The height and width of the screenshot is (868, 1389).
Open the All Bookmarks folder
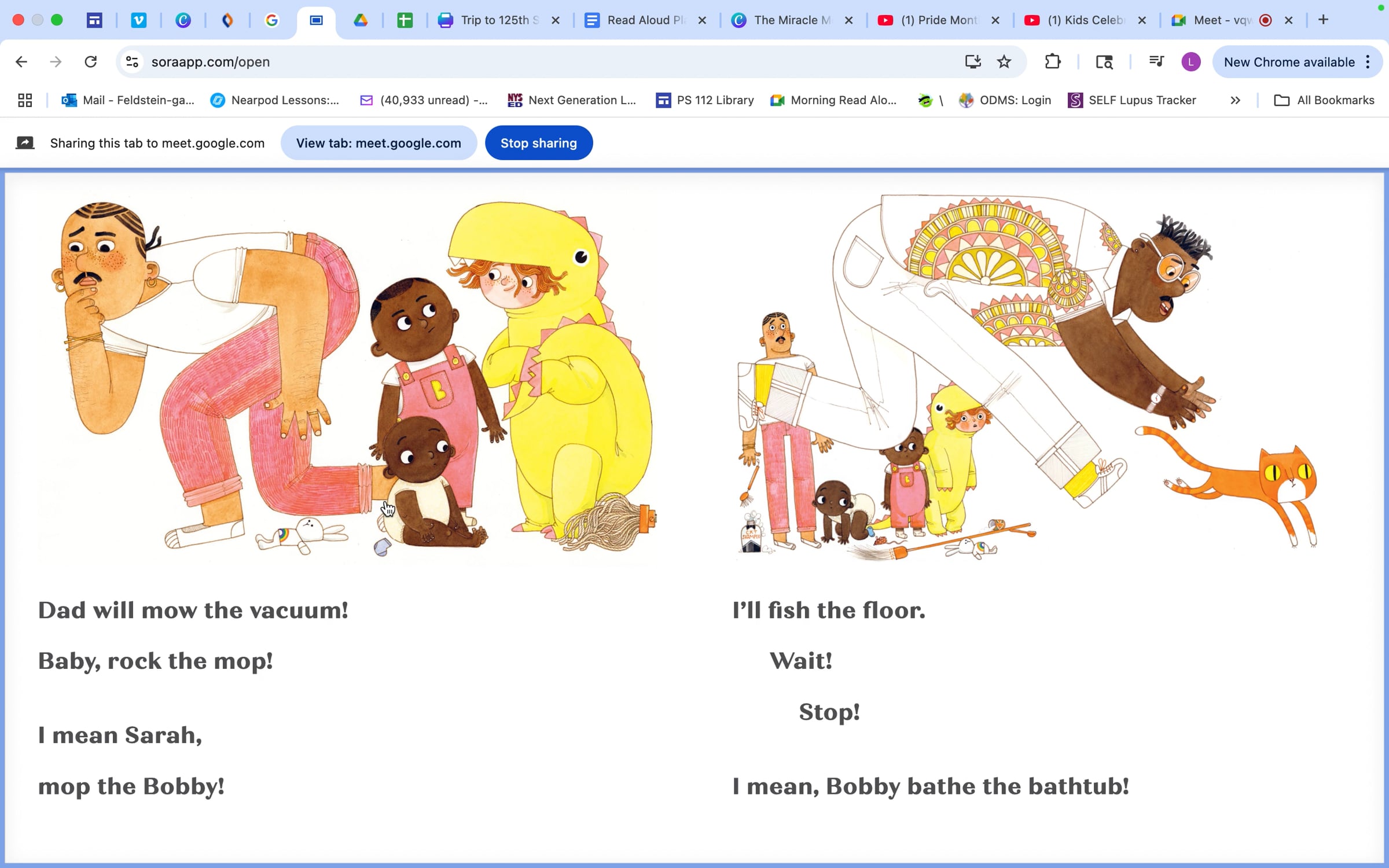(1324, 100)
